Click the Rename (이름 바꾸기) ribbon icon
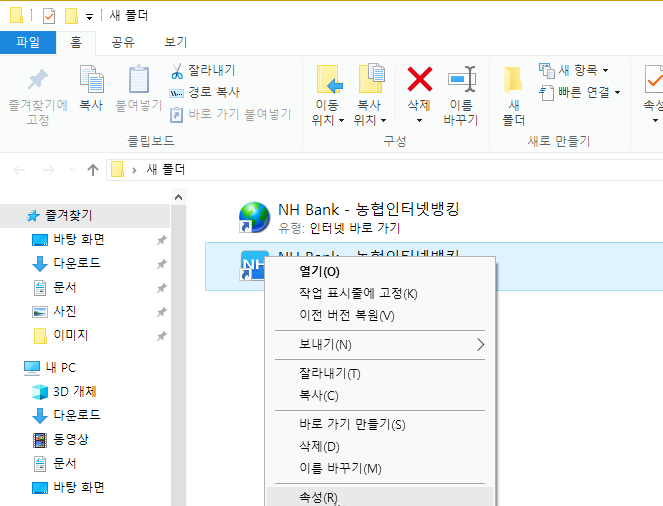Viewport: 663px width, 506px height. (461, 79)
